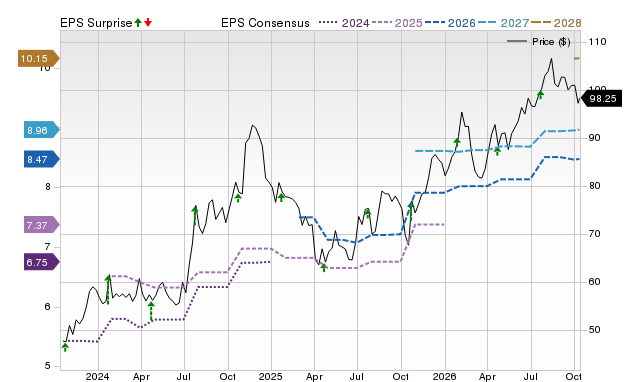This screenshot has height=382, width=640.
Task: Click the 6 label on the EPS axis
Action: pyautogui.click(x=48, y=307)
